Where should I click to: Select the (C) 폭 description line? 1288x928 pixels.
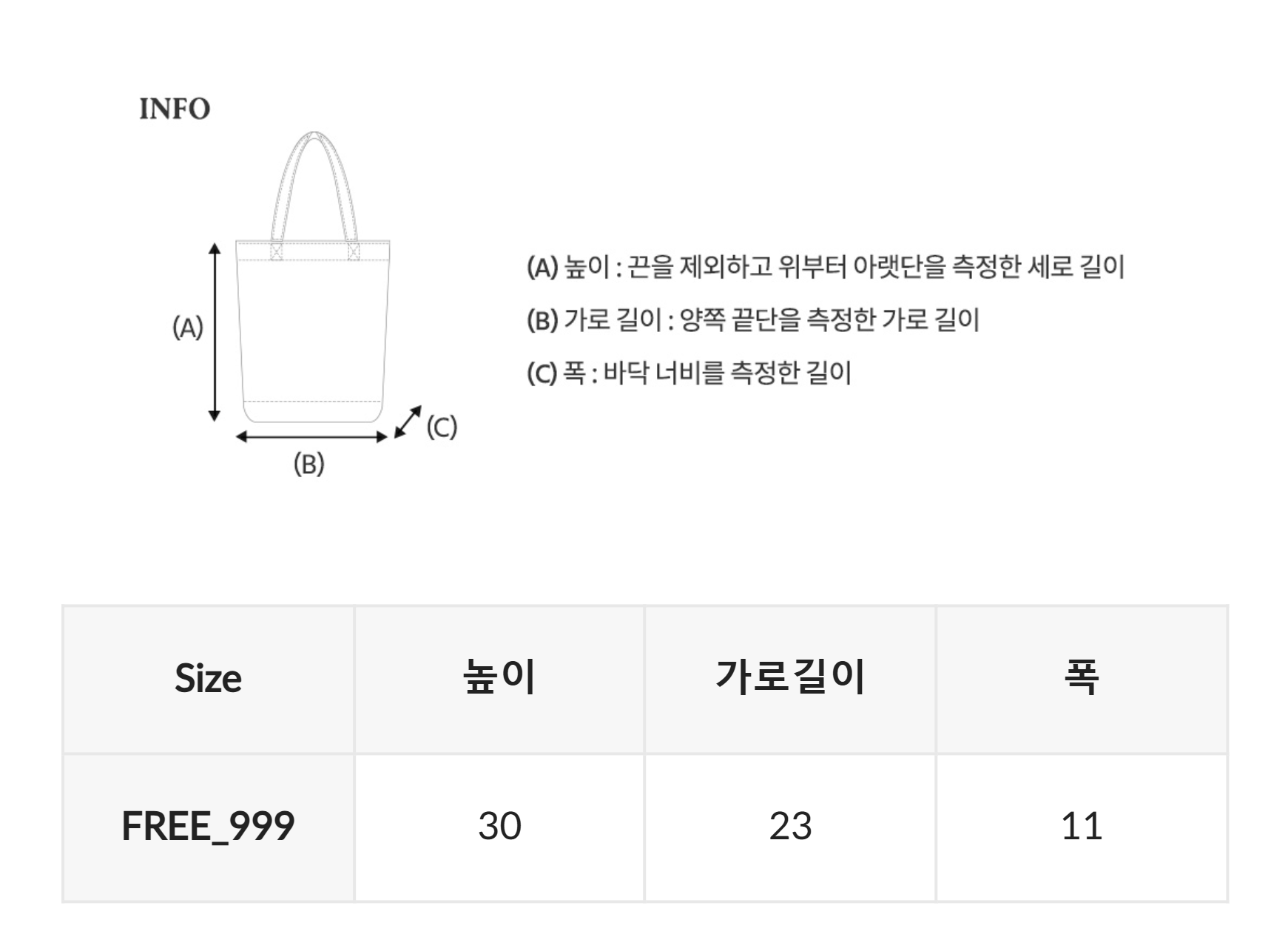689,373
